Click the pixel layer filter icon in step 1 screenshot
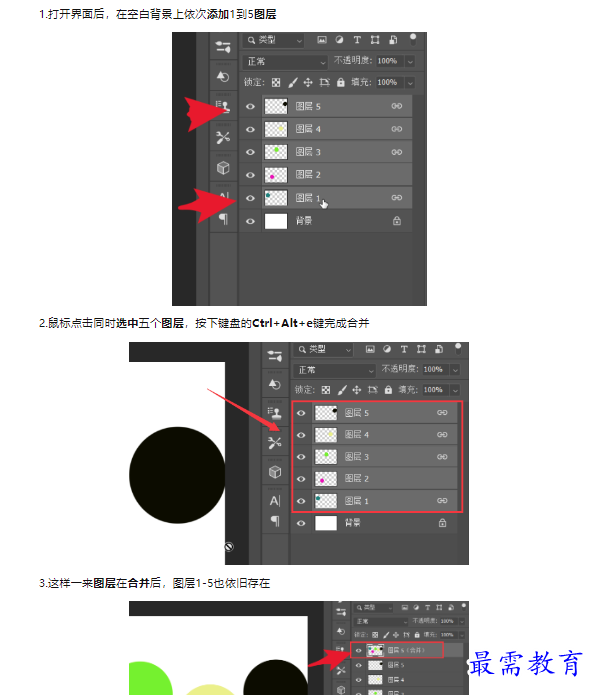 [x=322, y=40]
